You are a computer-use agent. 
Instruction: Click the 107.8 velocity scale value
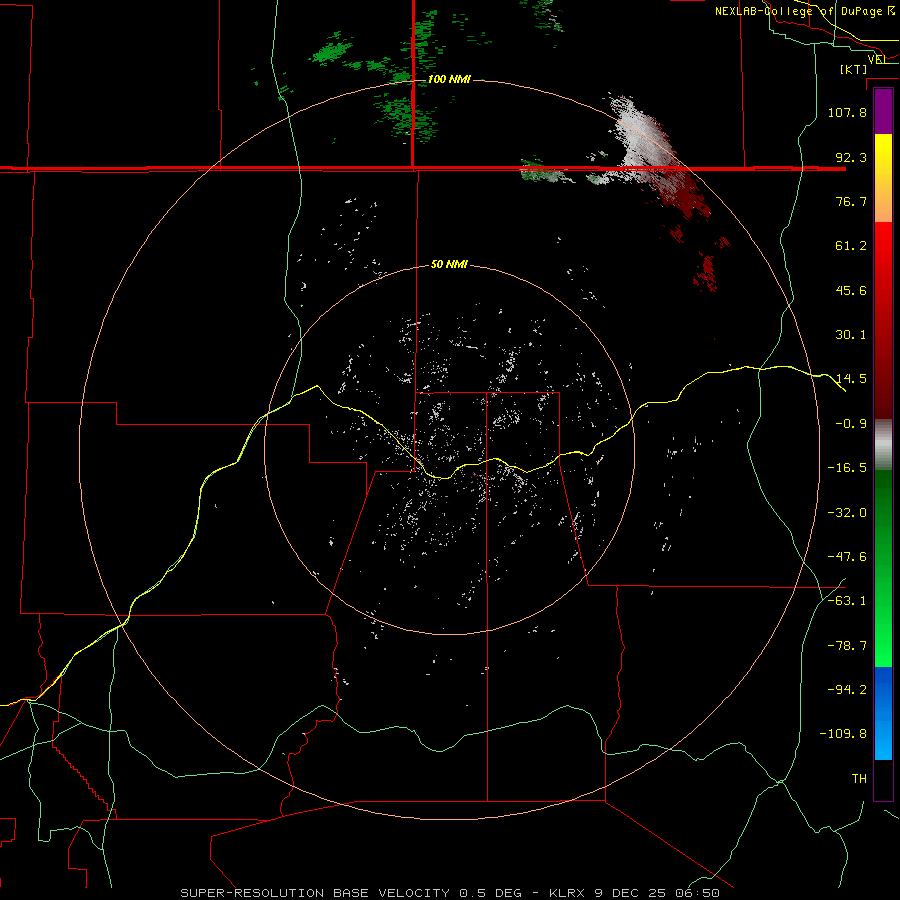tap(847, 112)
